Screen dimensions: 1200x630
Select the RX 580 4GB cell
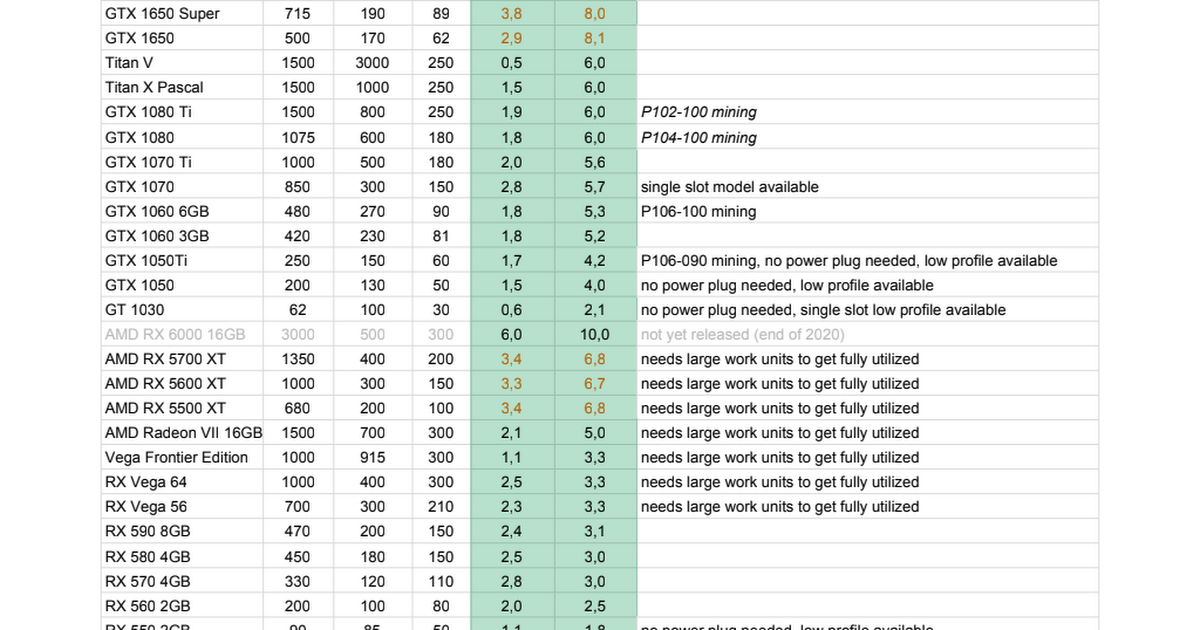point(182,556)
